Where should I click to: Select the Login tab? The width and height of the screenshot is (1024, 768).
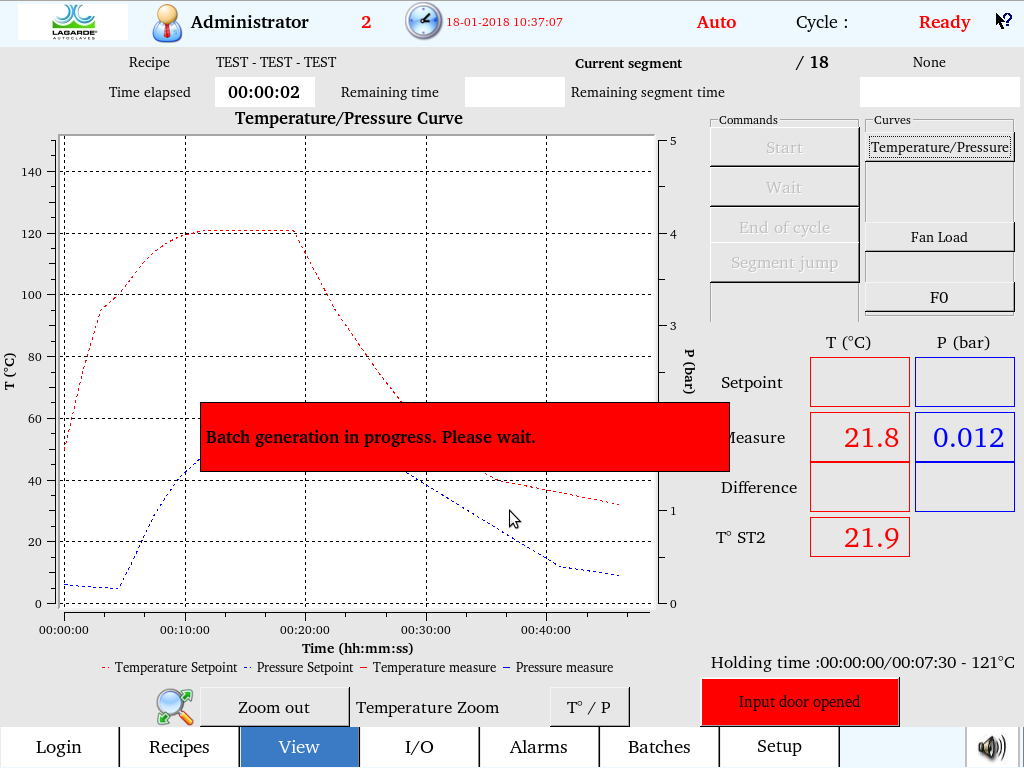coord(59,747)
